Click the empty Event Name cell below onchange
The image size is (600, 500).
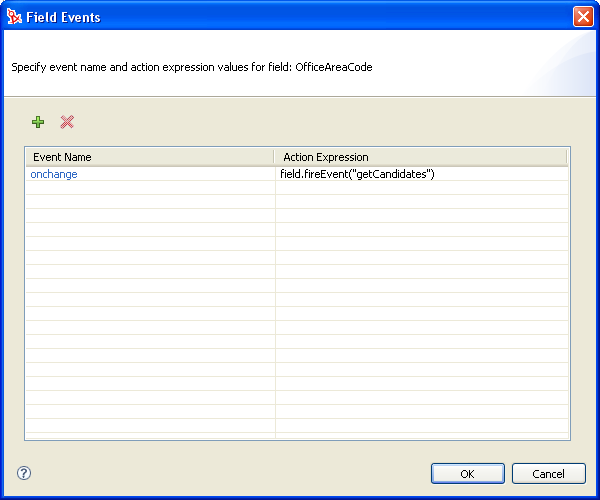(x=150, y=188)
